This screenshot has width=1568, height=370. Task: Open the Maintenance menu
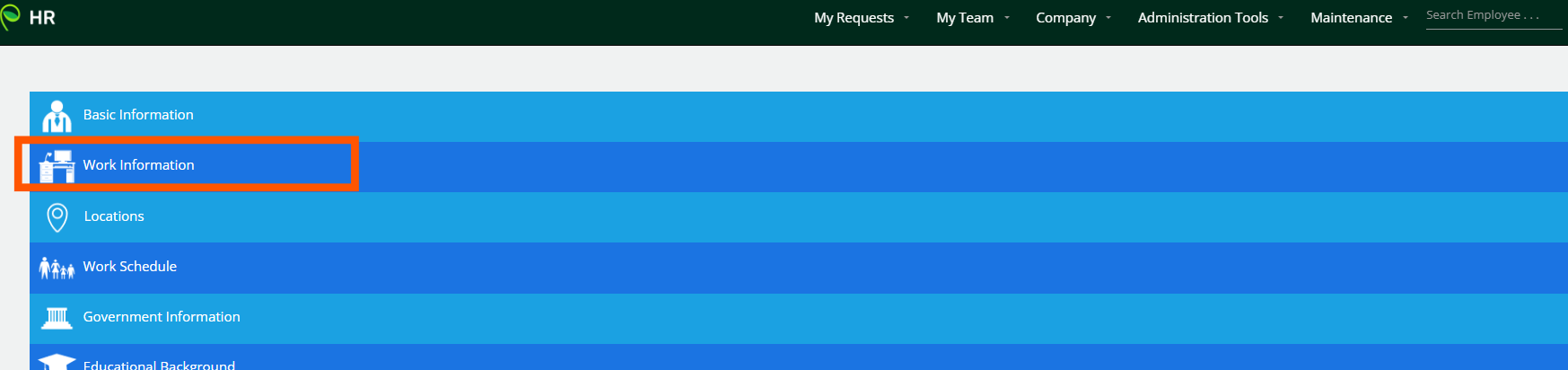1358,18
